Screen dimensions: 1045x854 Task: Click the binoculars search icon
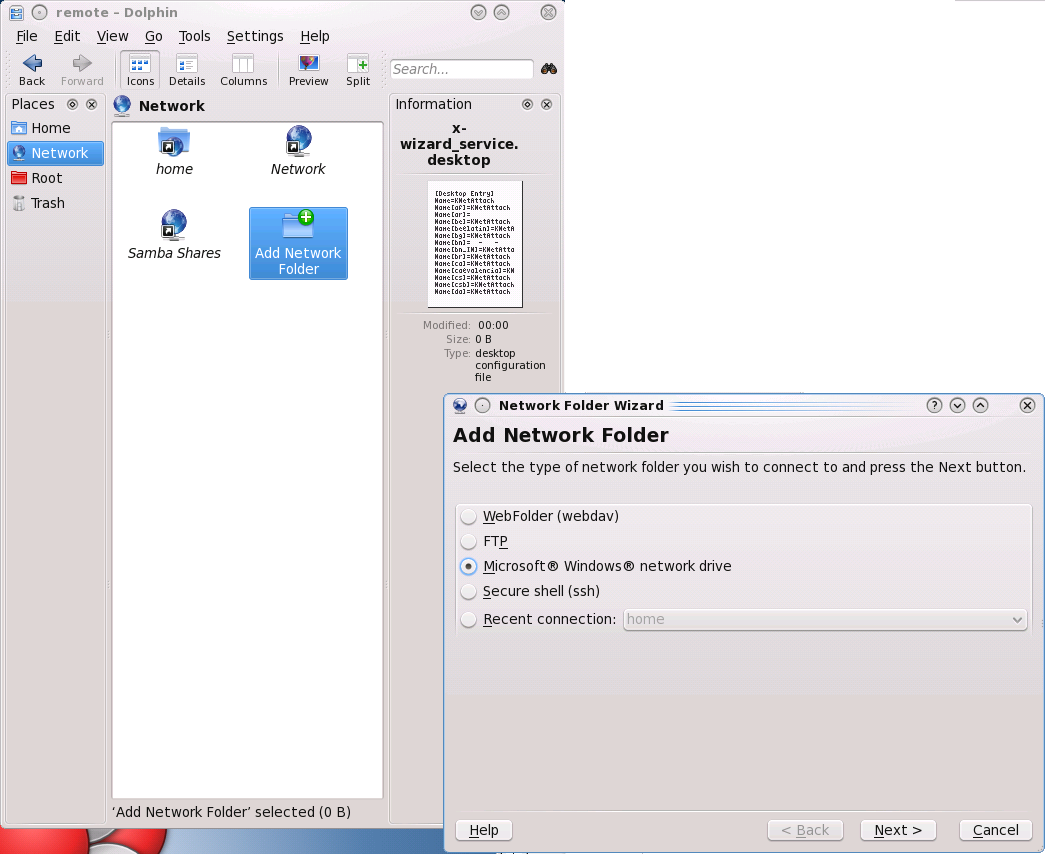(549, 69)
